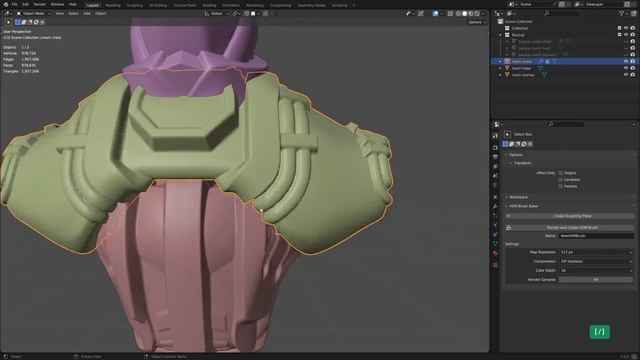Screen dimensions: 640x360
Task: Toggle viewport overlays button
Action: (436, 13)
